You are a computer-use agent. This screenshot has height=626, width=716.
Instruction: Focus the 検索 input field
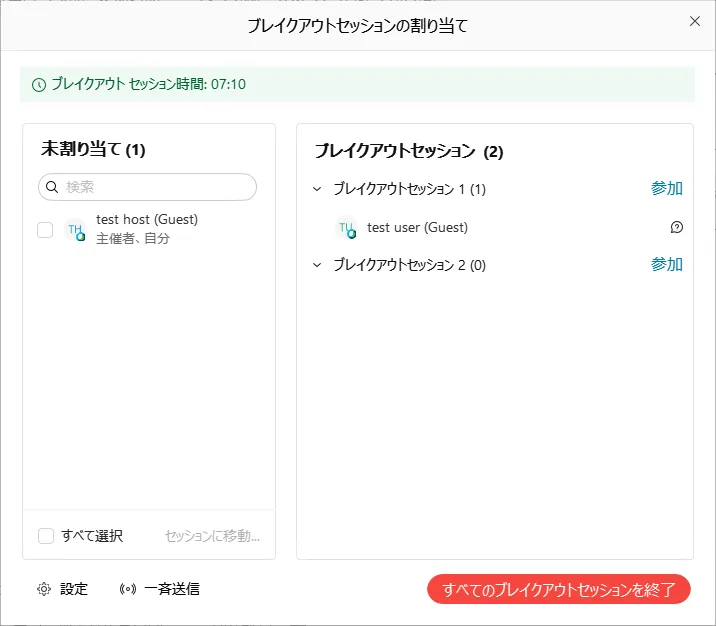point(155,187)
